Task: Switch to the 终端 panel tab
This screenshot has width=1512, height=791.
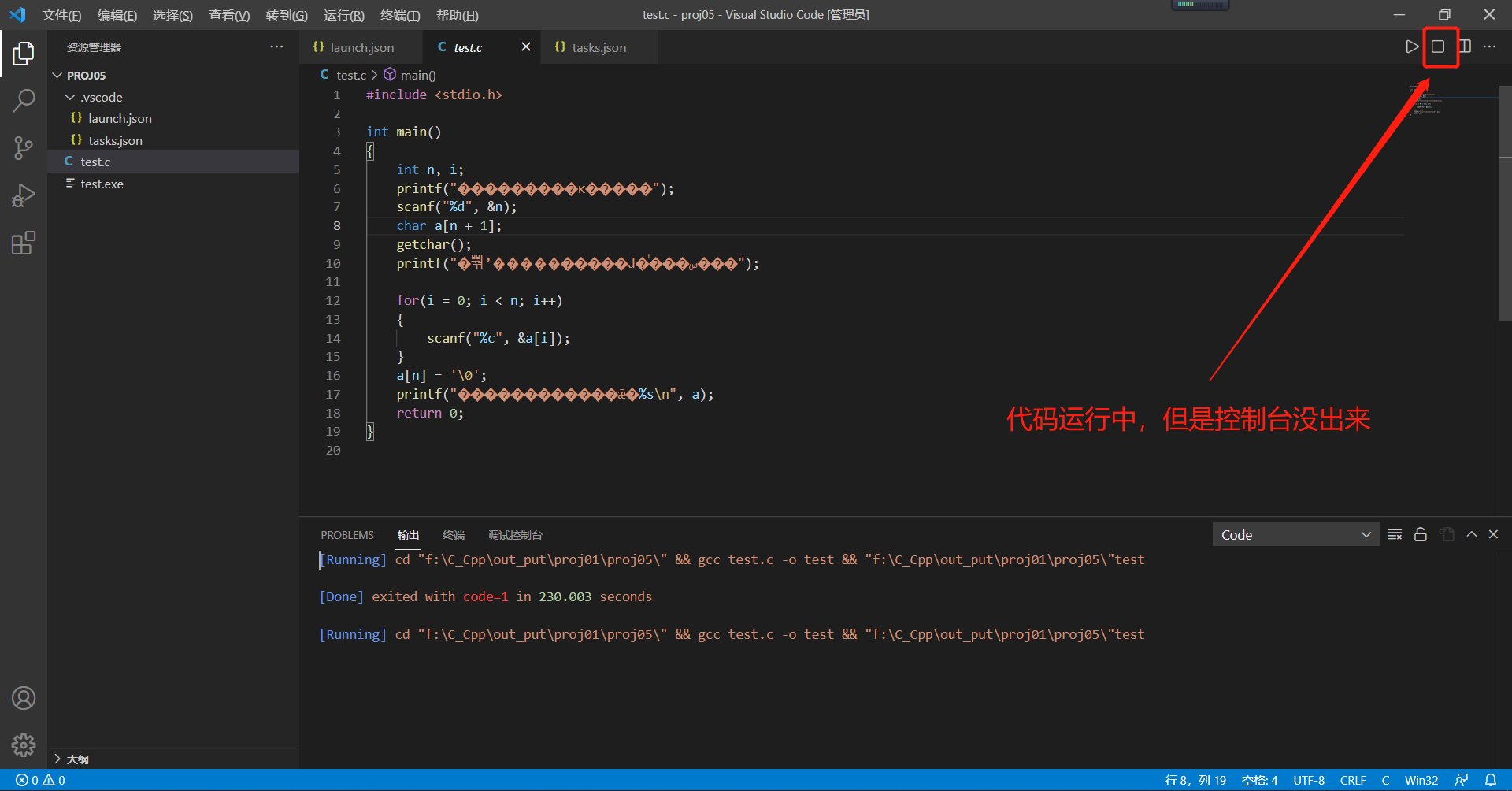Action: point(454,535)
